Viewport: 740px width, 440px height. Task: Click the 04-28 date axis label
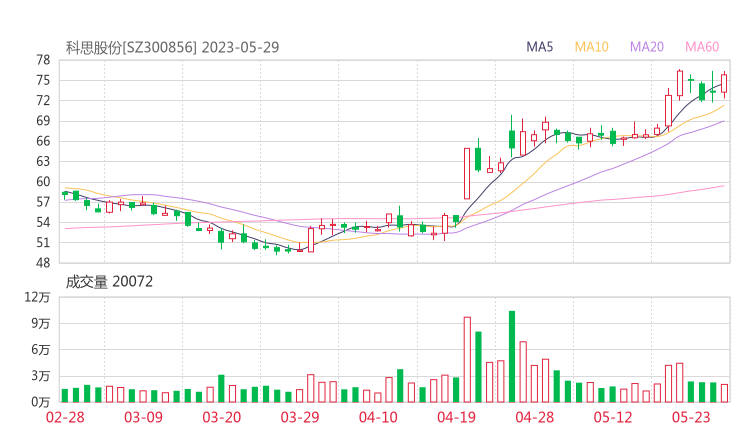[x=535, y=417]
